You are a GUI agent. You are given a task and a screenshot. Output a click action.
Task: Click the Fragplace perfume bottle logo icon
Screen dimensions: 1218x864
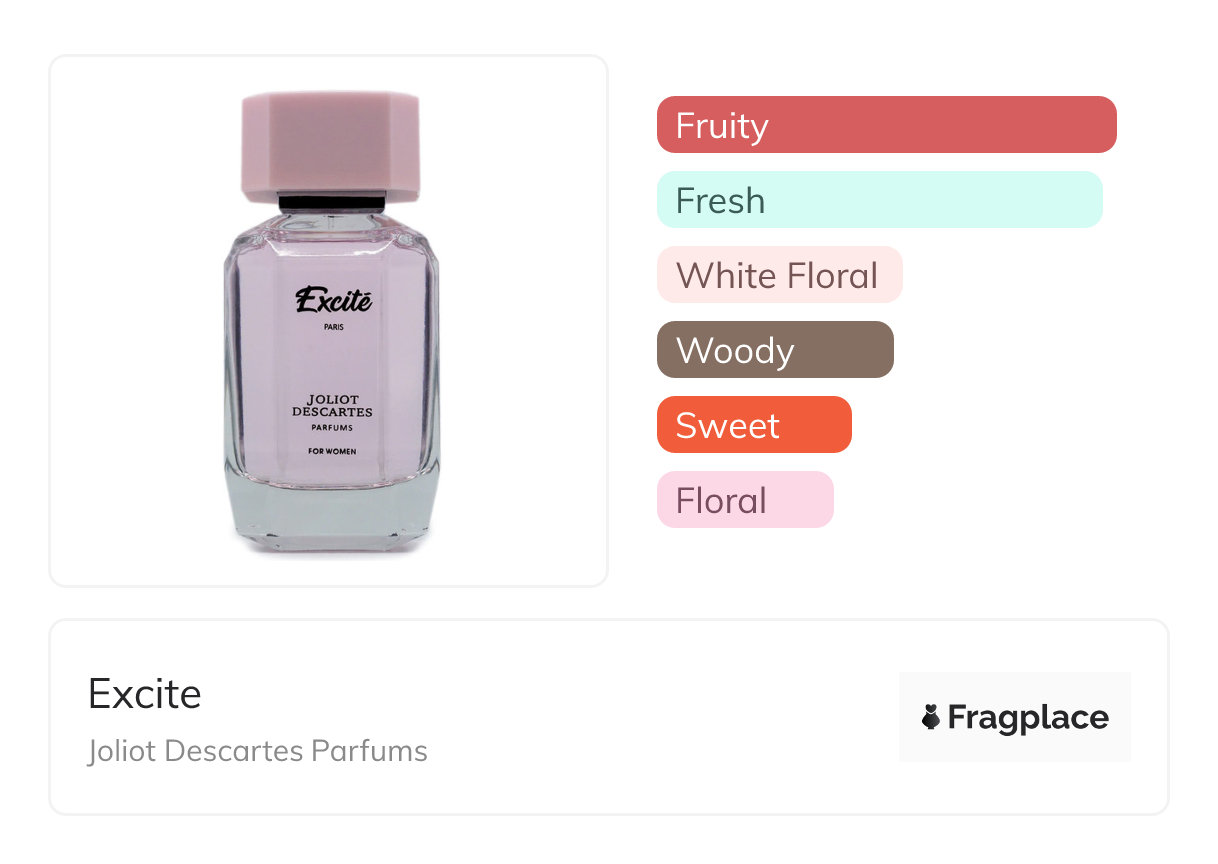931,717
